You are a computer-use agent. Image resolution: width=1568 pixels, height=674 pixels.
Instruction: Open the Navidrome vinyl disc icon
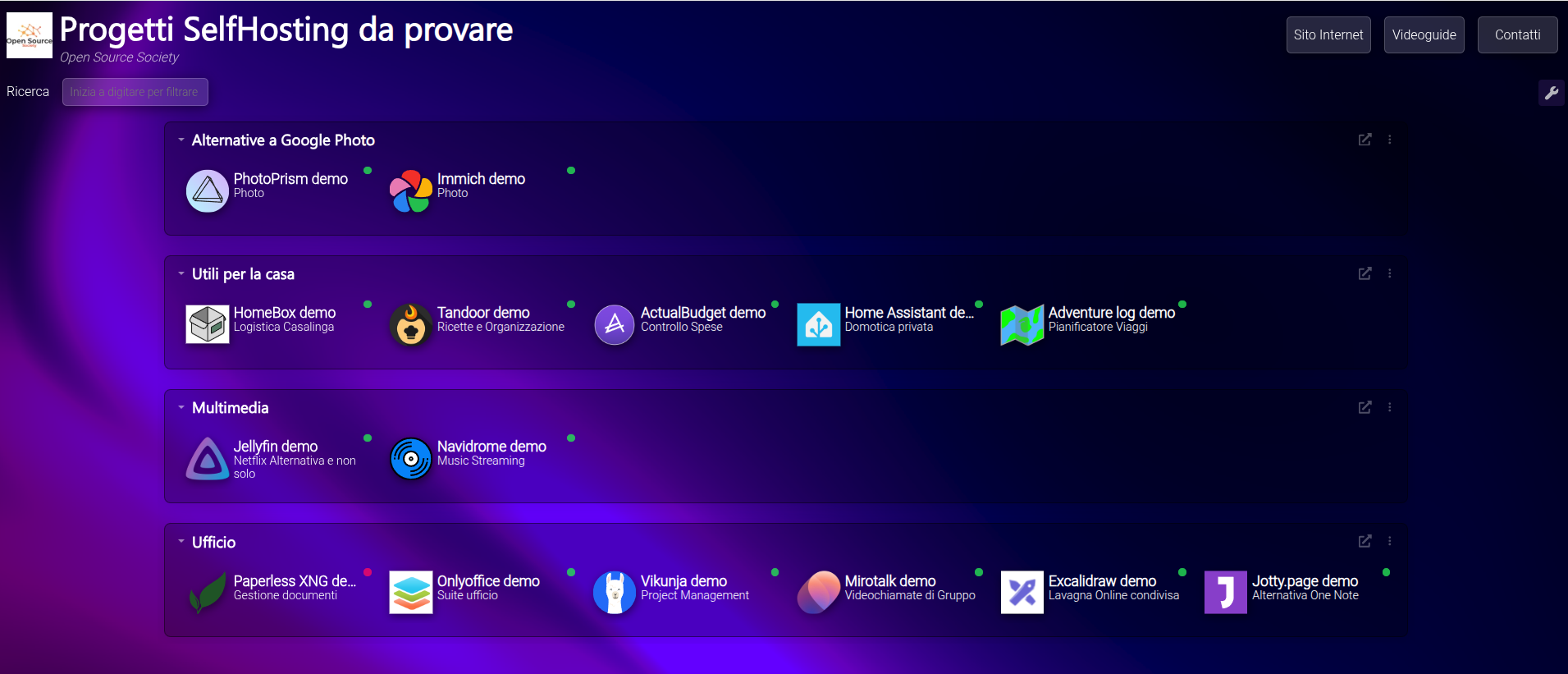(411, 459)
